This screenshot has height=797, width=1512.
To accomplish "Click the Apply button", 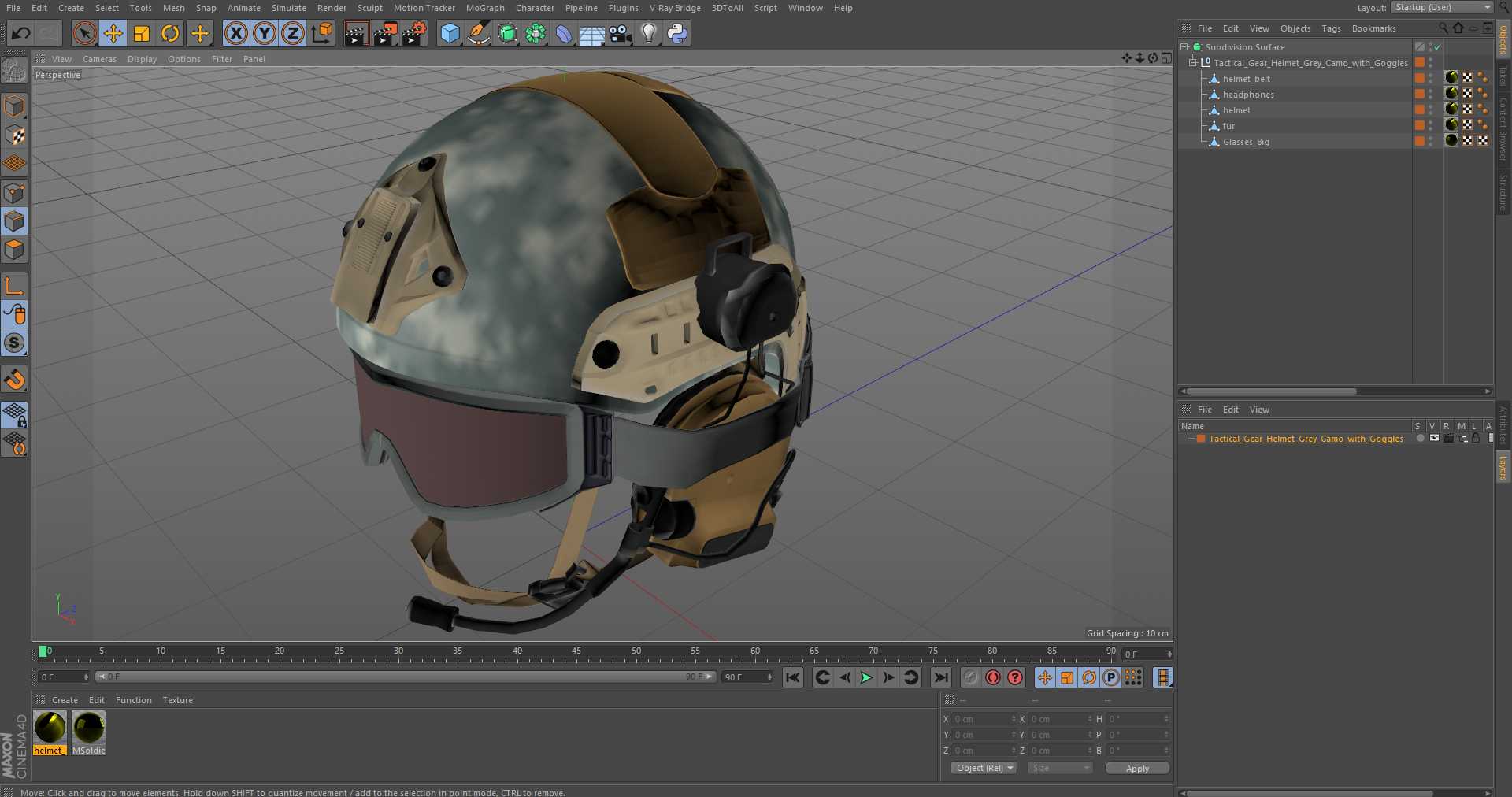I will (1137, 768).
